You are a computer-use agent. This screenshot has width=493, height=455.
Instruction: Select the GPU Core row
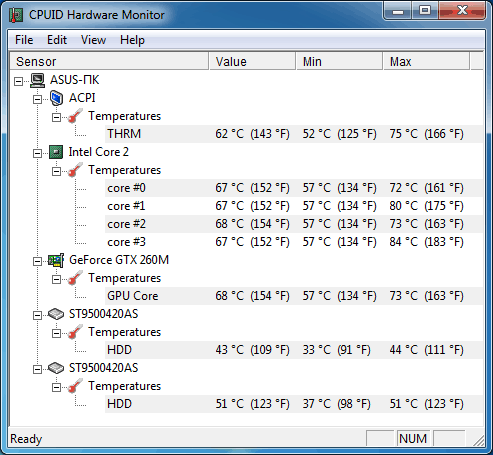click(294, 296)
